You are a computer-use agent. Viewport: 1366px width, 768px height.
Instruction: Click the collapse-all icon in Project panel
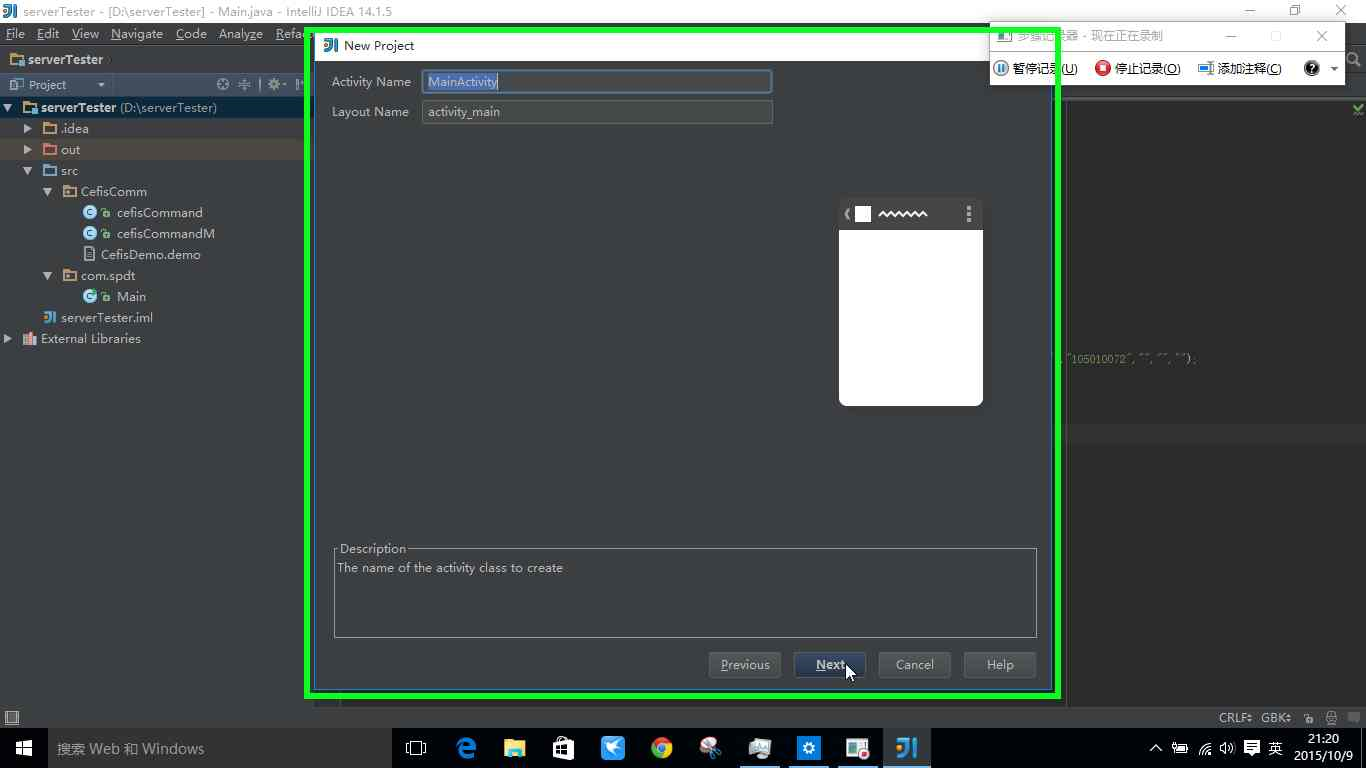click(244, 84)
